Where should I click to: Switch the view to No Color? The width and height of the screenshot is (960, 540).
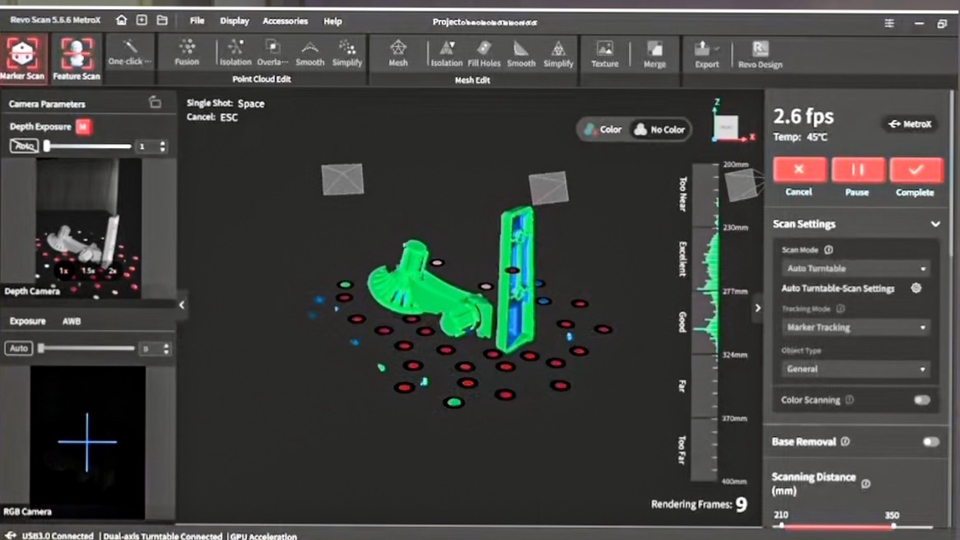(x=660, y=129)
